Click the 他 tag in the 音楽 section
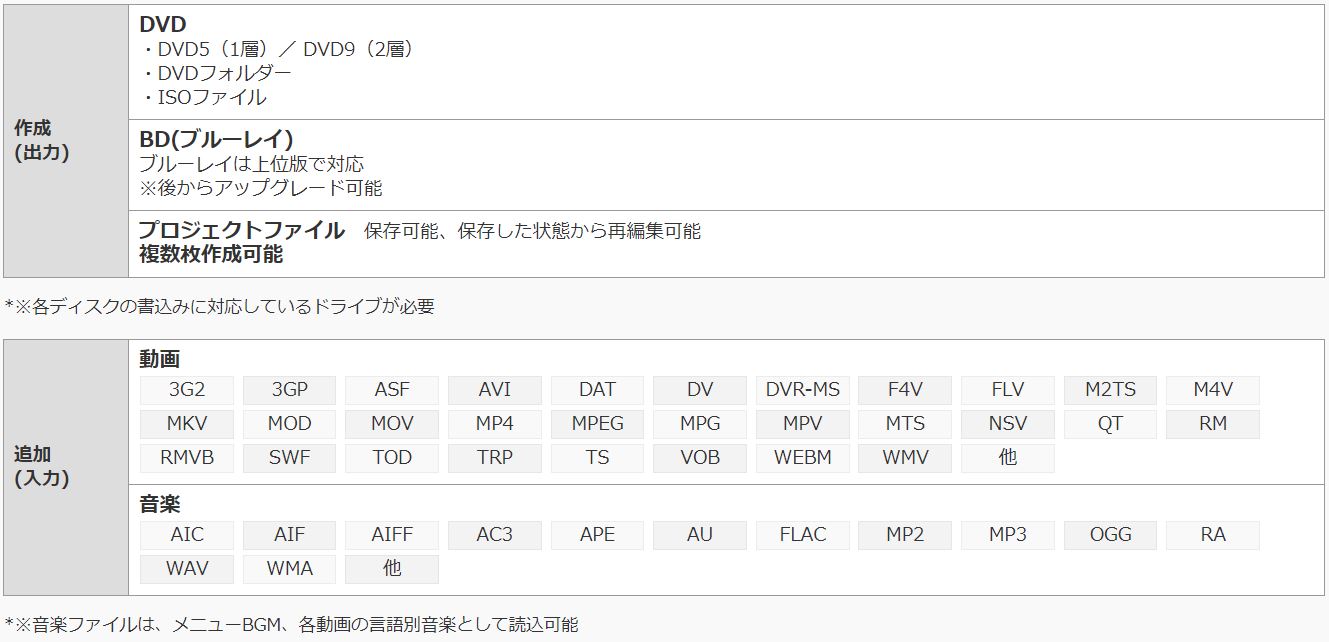The width and height of the screenshot is (1329, 642). click(x=392, y=569)
